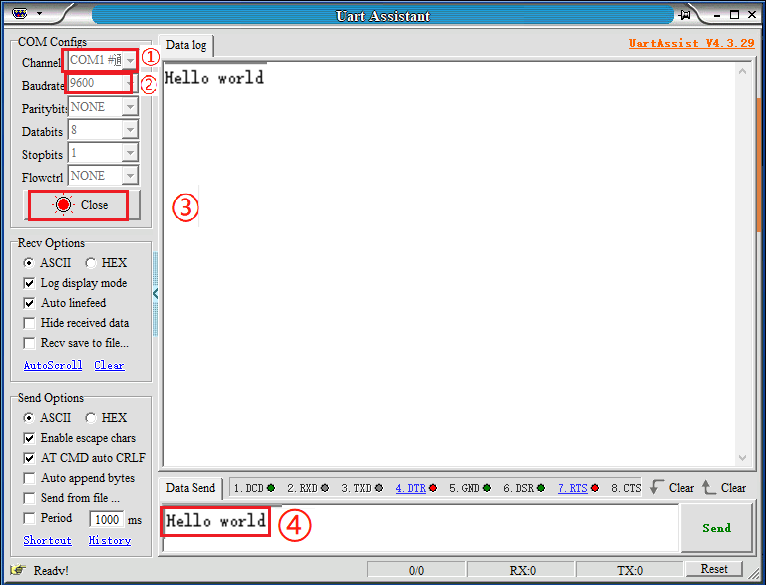Enable Hide received data checkbox
This screenshot has width=766, height=585.
[x=29, y=323]
